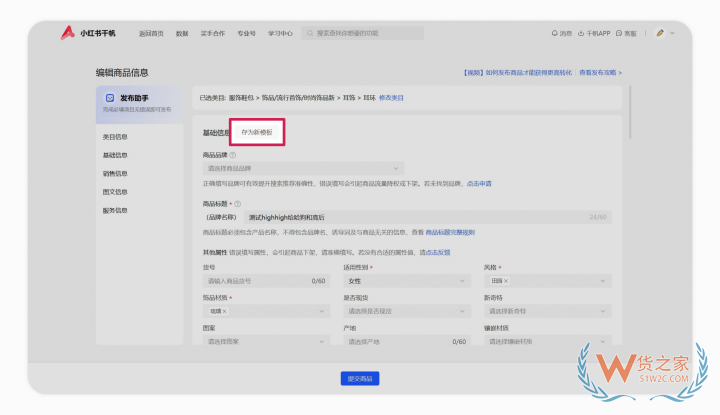Open 客服 customer service

626,33
